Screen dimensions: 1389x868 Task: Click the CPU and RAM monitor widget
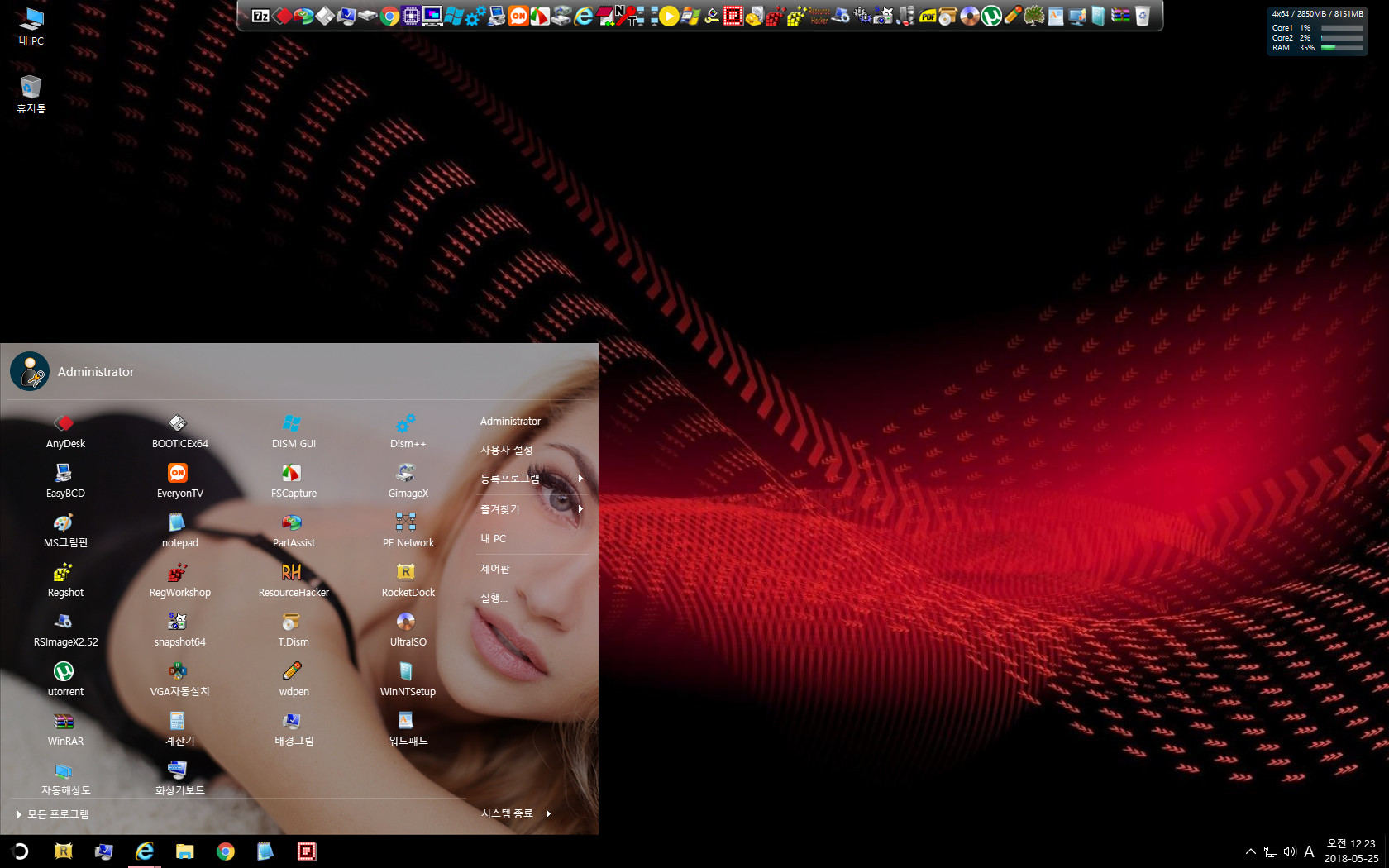[1317, 31]
